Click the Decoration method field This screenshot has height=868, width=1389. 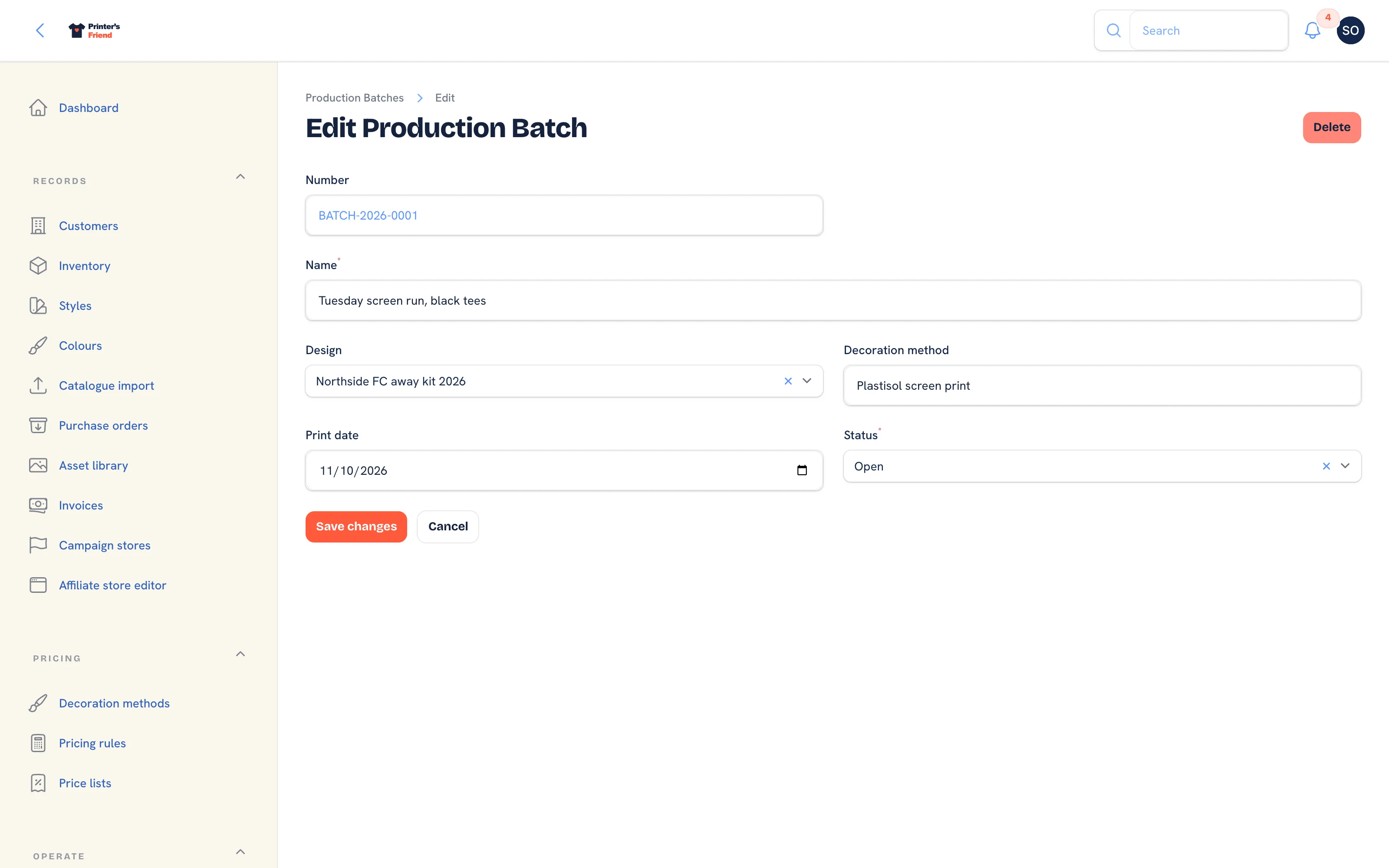pos(1102,385)
